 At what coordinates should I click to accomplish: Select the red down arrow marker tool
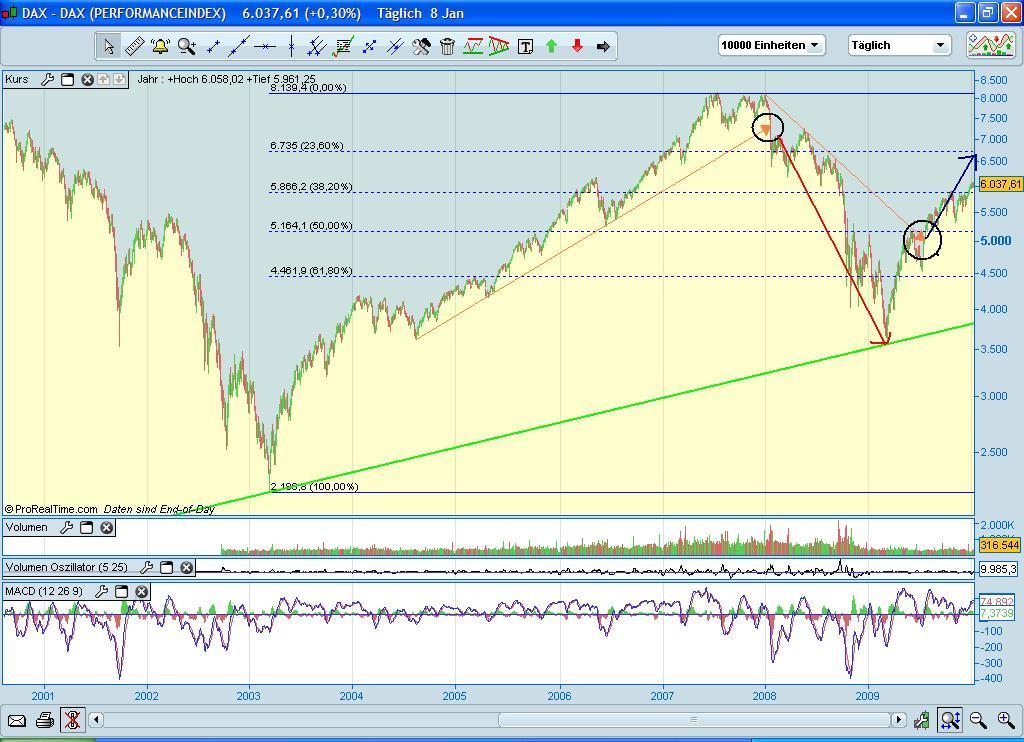(577, 45)
